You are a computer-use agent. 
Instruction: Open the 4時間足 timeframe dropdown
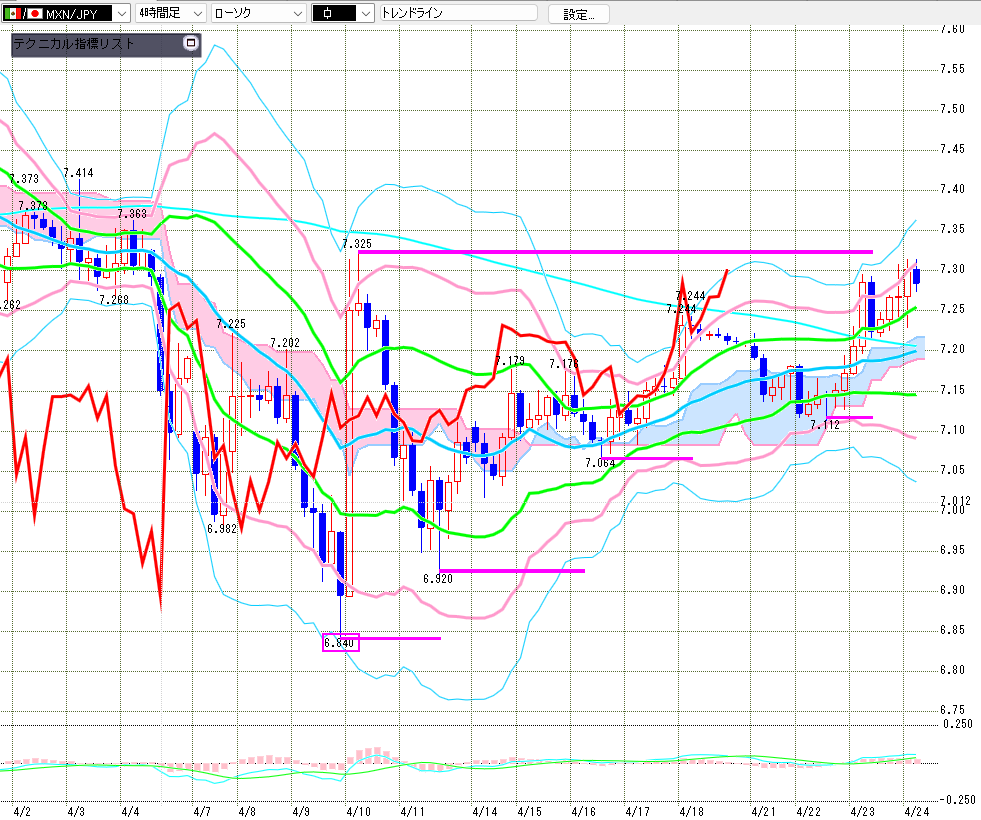click(x=171, y=13)
